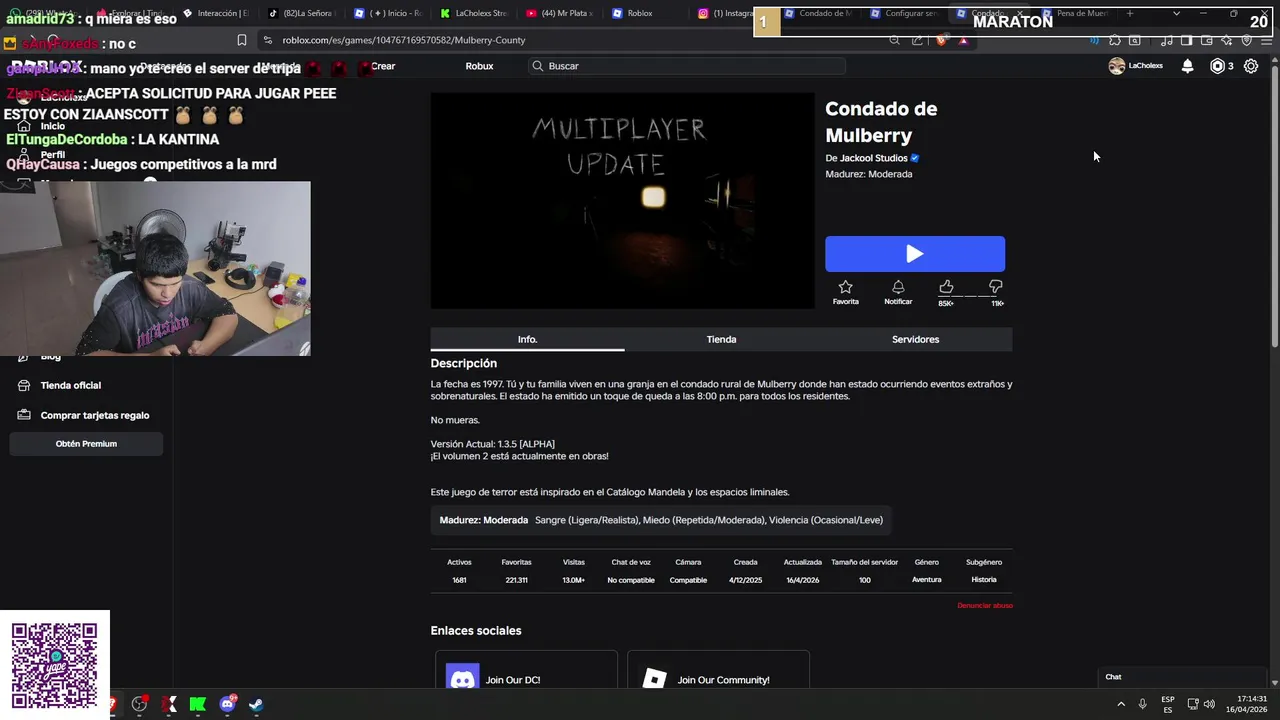The image size is (1280, 720).
Task: Open the ESP language indicator in tray
Action: coord(1168,704)
